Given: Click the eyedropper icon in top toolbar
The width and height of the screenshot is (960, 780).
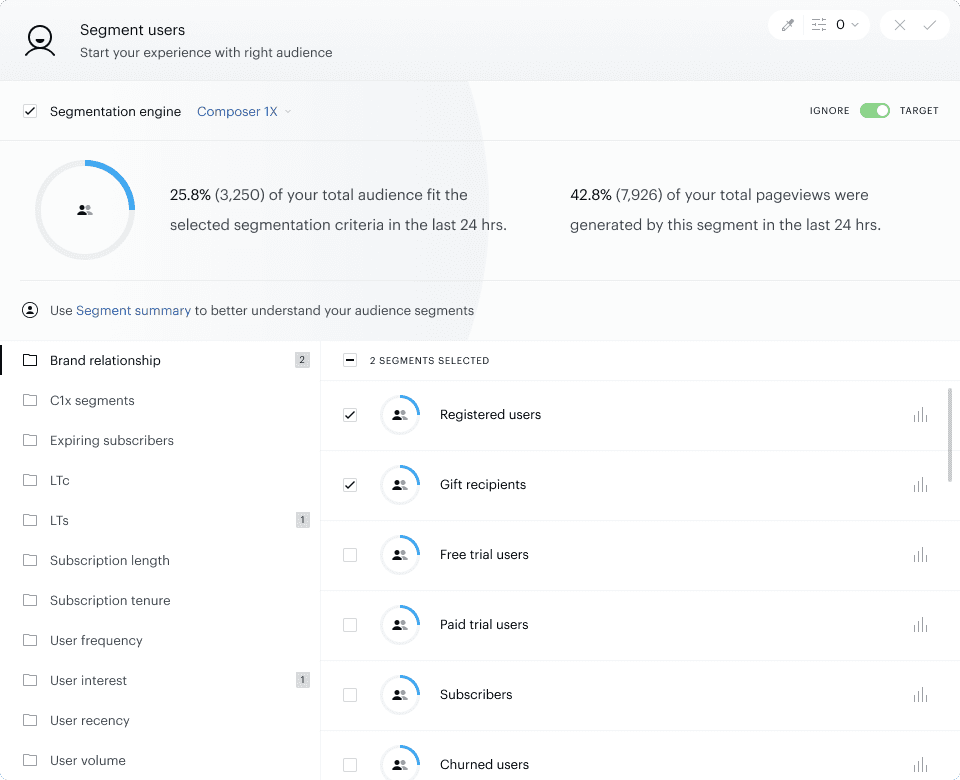Looking at the screenshot, I should coord(788,25).
